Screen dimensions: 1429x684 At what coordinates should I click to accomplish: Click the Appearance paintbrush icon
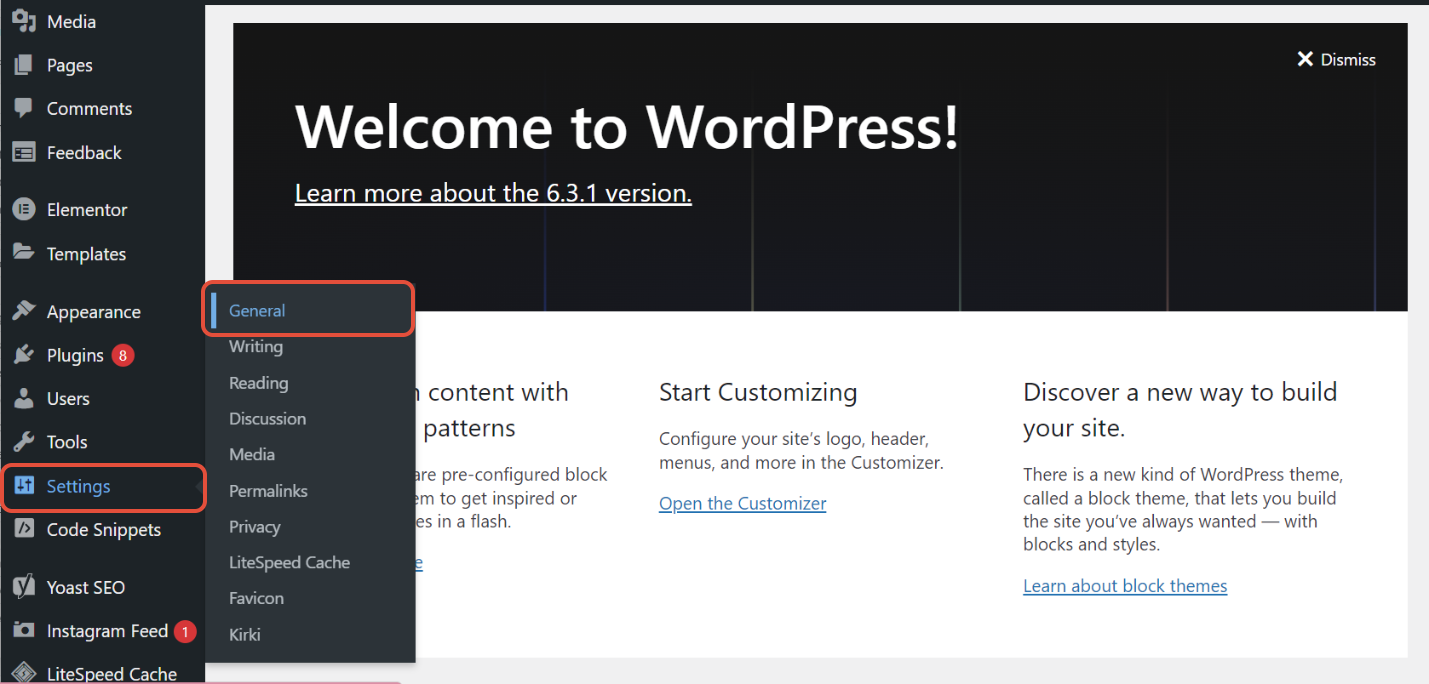[x=24, y=311]
